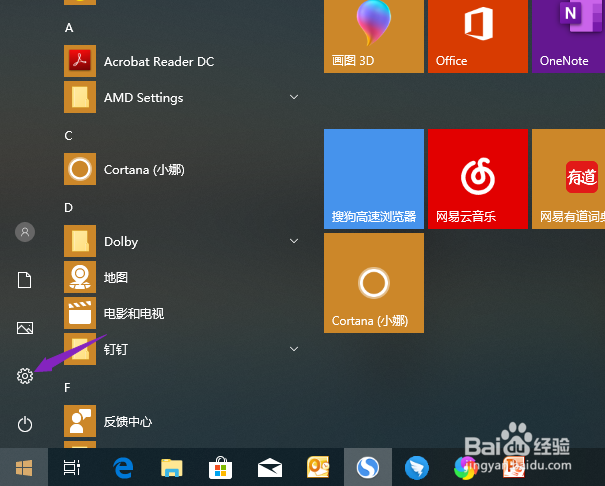Switch to Sogou browser on the taskbar

pyautogui.click(x=368, y=467)
